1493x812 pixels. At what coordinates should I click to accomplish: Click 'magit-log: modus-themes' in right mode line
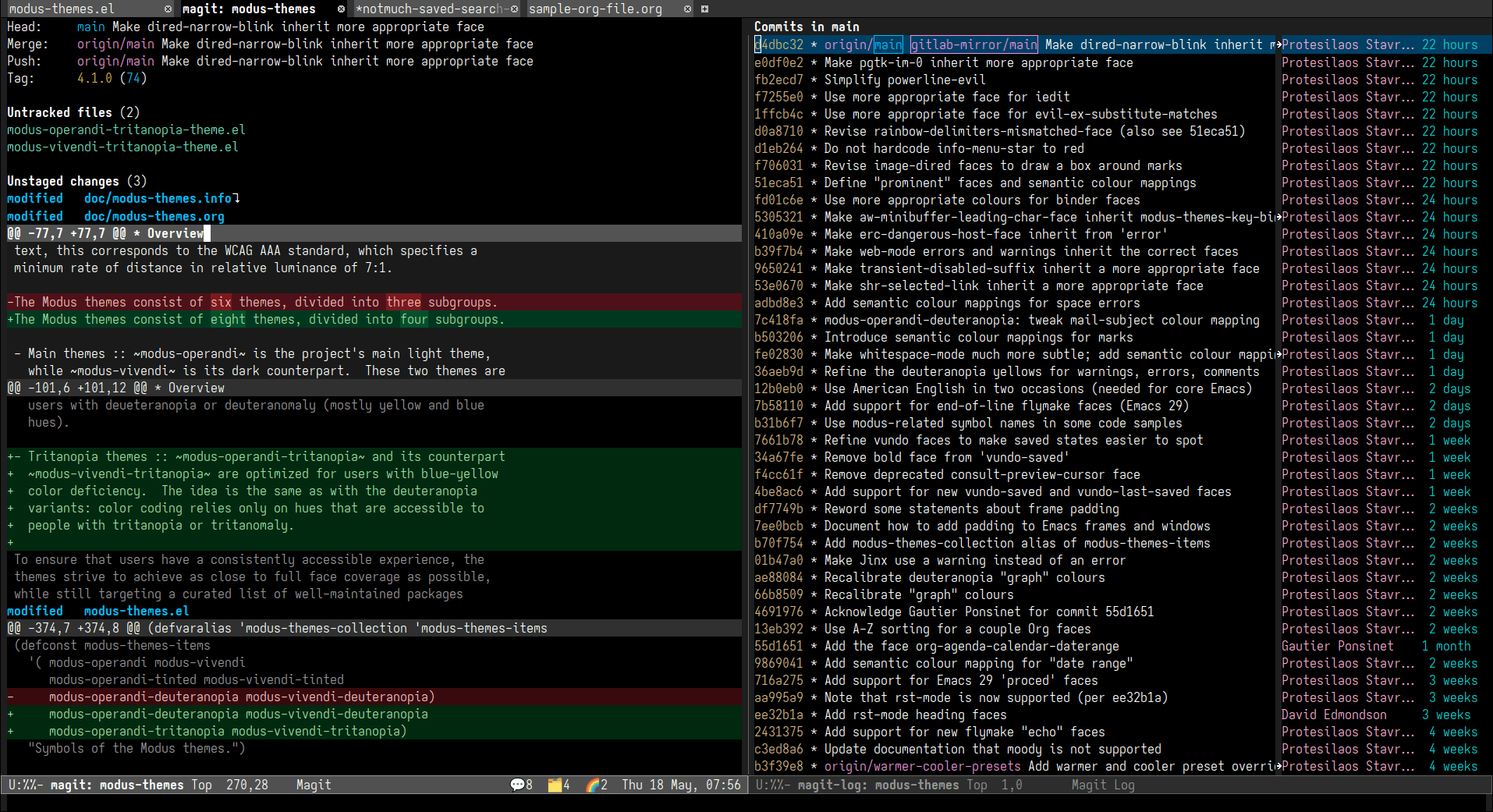click(x=878, y=785)
